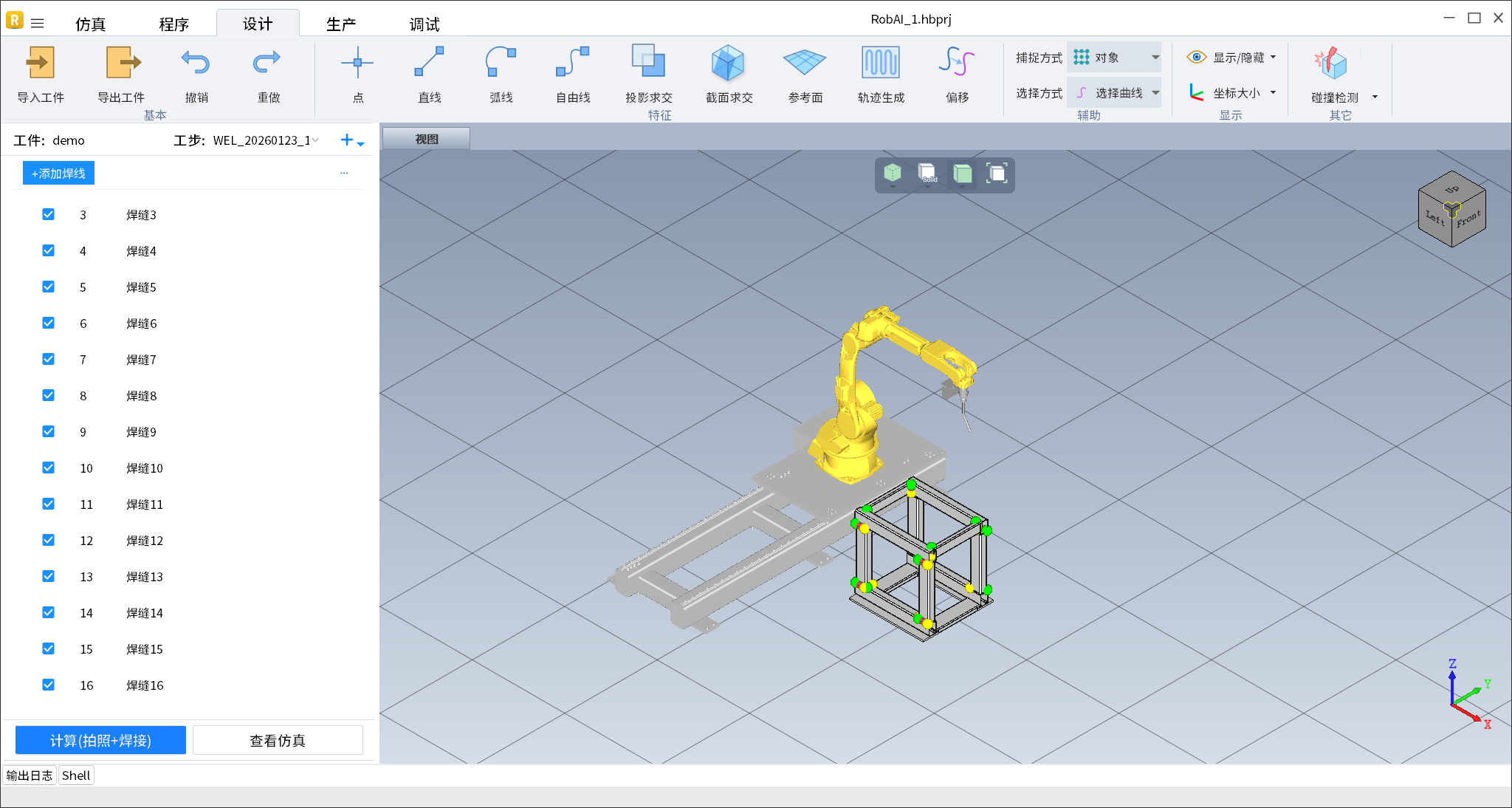Click the Trajectory Generation (轨迹生成) icon
Viewport: 1512px width, 808px height.
coord(880,64)
